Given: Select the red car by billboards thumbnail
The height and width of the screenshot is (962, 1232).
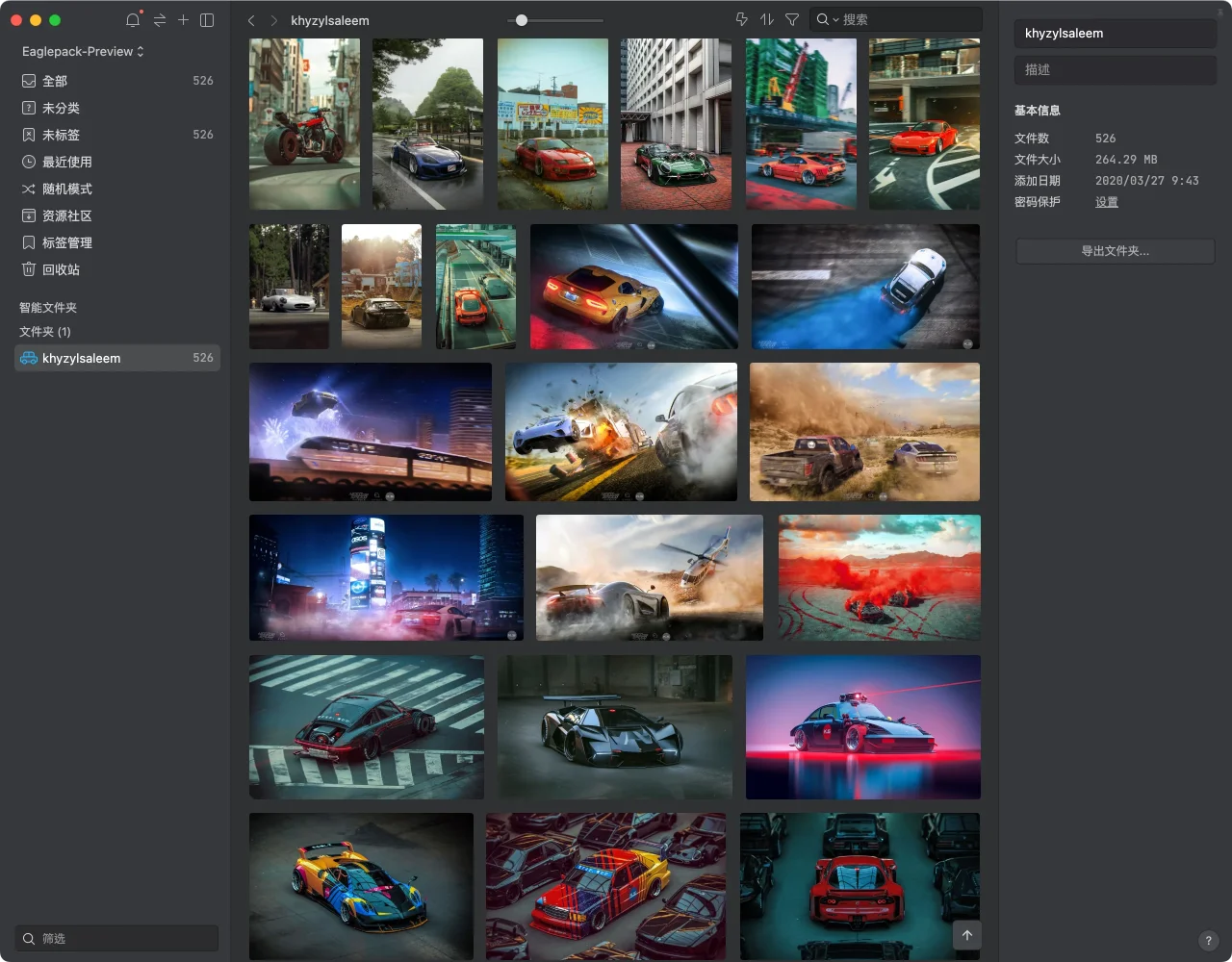Looking at the screenshot, I should (552, 124).
